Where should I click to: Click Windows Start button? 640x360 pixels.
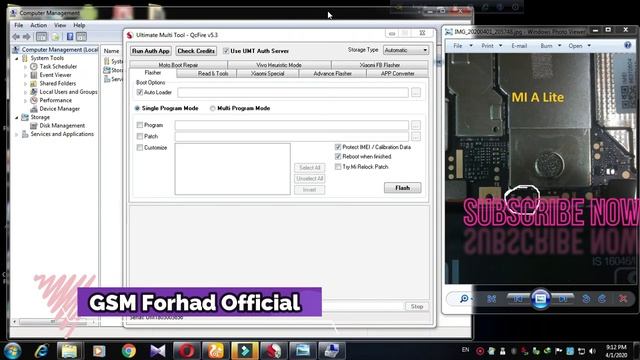click(x=12, y=351)
